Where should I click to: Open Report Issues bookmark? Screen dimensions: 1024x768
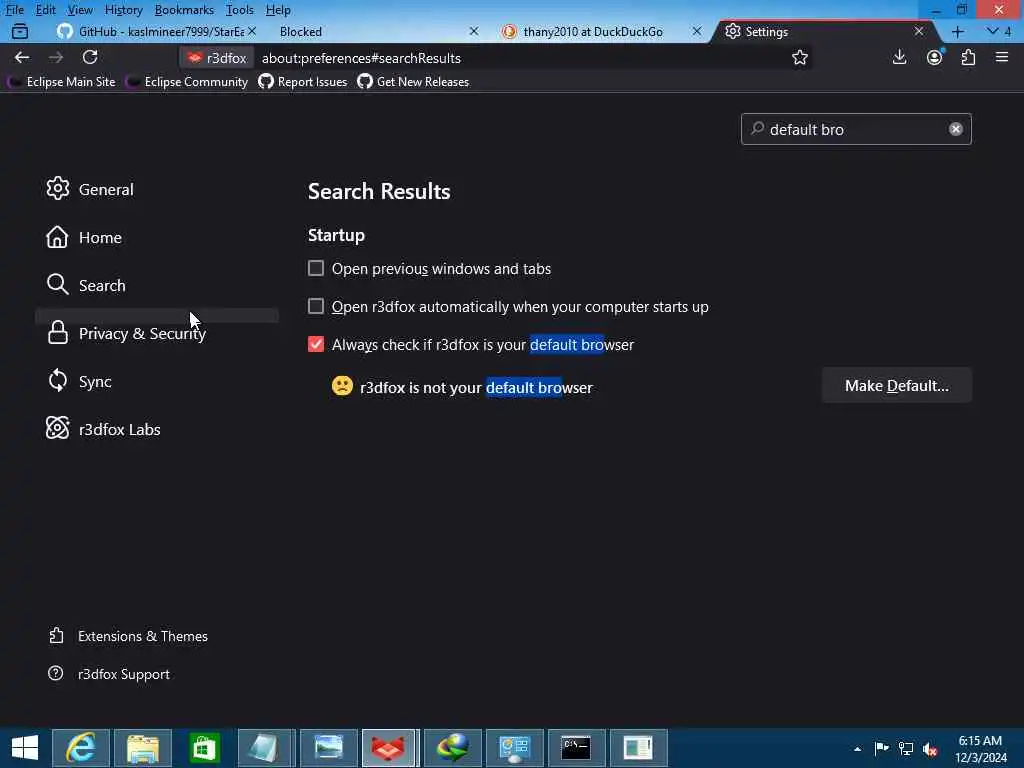[303, 82]
